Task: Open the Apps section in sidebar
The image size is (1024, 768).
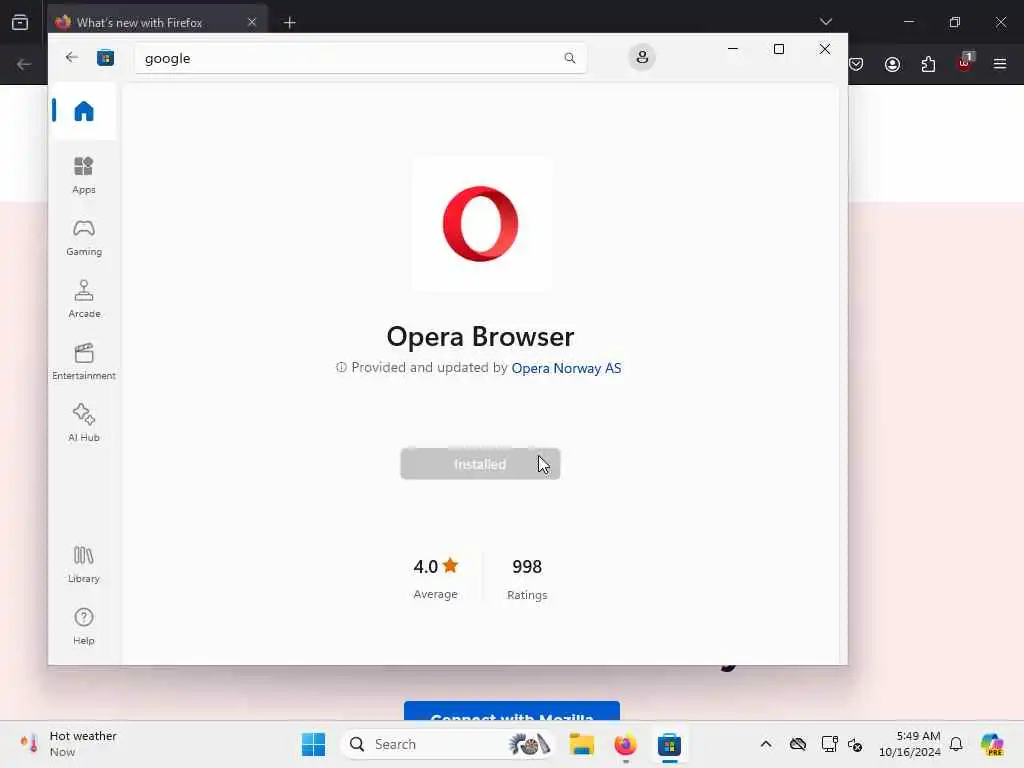Action: coord(84,175)
